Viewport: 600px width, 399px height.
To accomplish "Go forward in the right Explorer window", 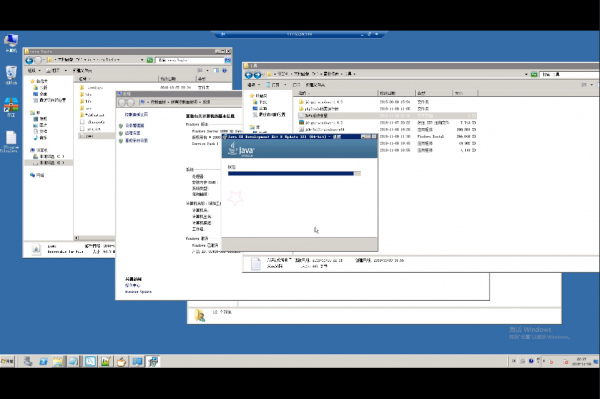I will (x=258, y=75).
